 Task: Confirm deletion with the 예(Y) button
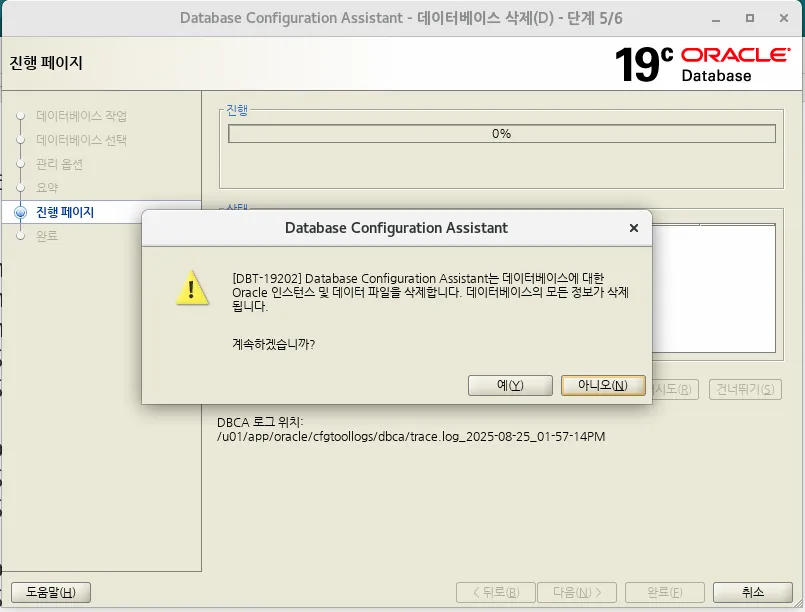pos(510,385)
